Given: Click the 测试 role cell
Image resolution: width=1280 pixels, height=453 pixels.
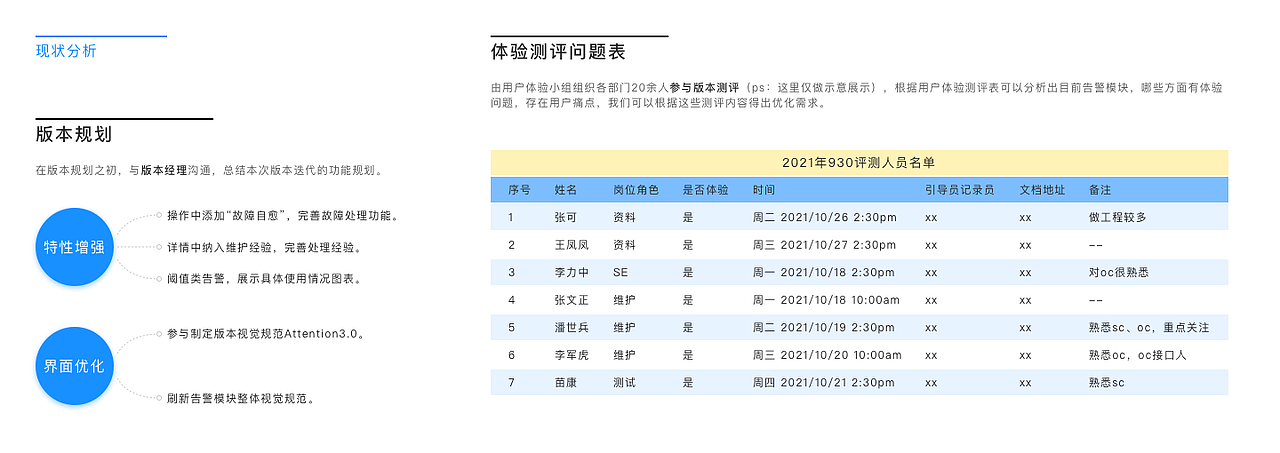Looking at the screenshot, I should (x=625, y=382).
